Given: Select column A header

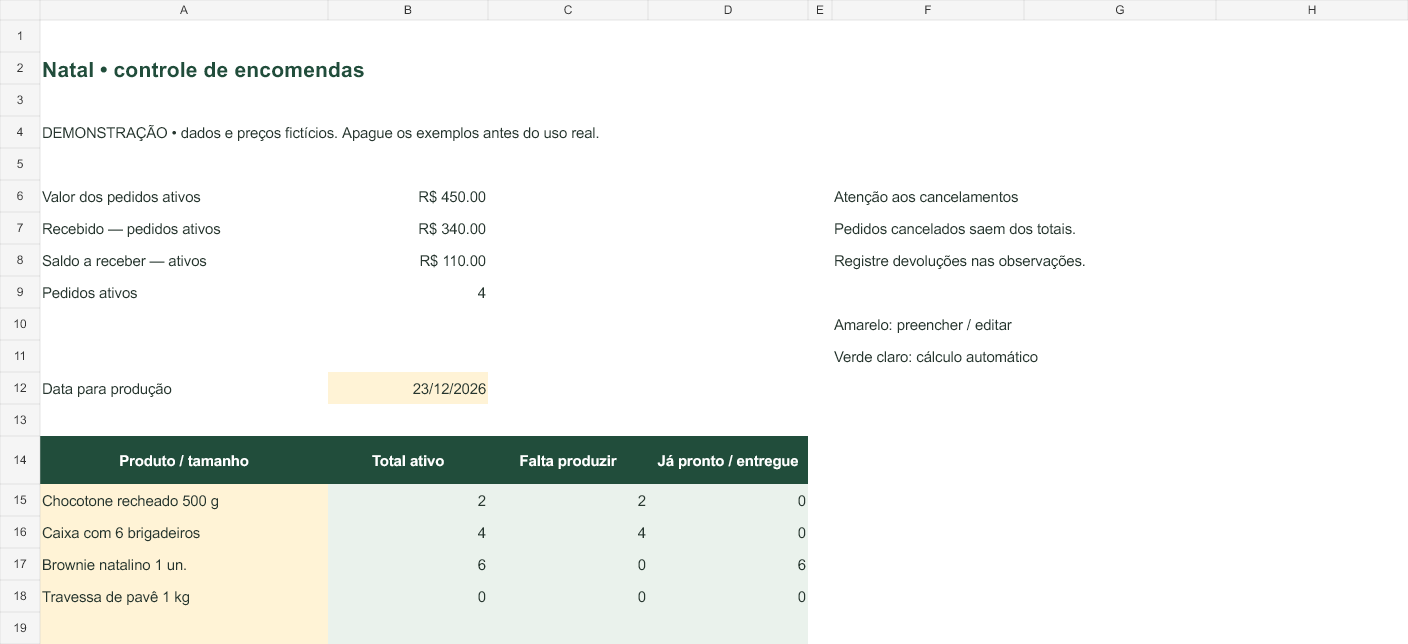Looking at the screenshot, I should [x=184, y=10].
